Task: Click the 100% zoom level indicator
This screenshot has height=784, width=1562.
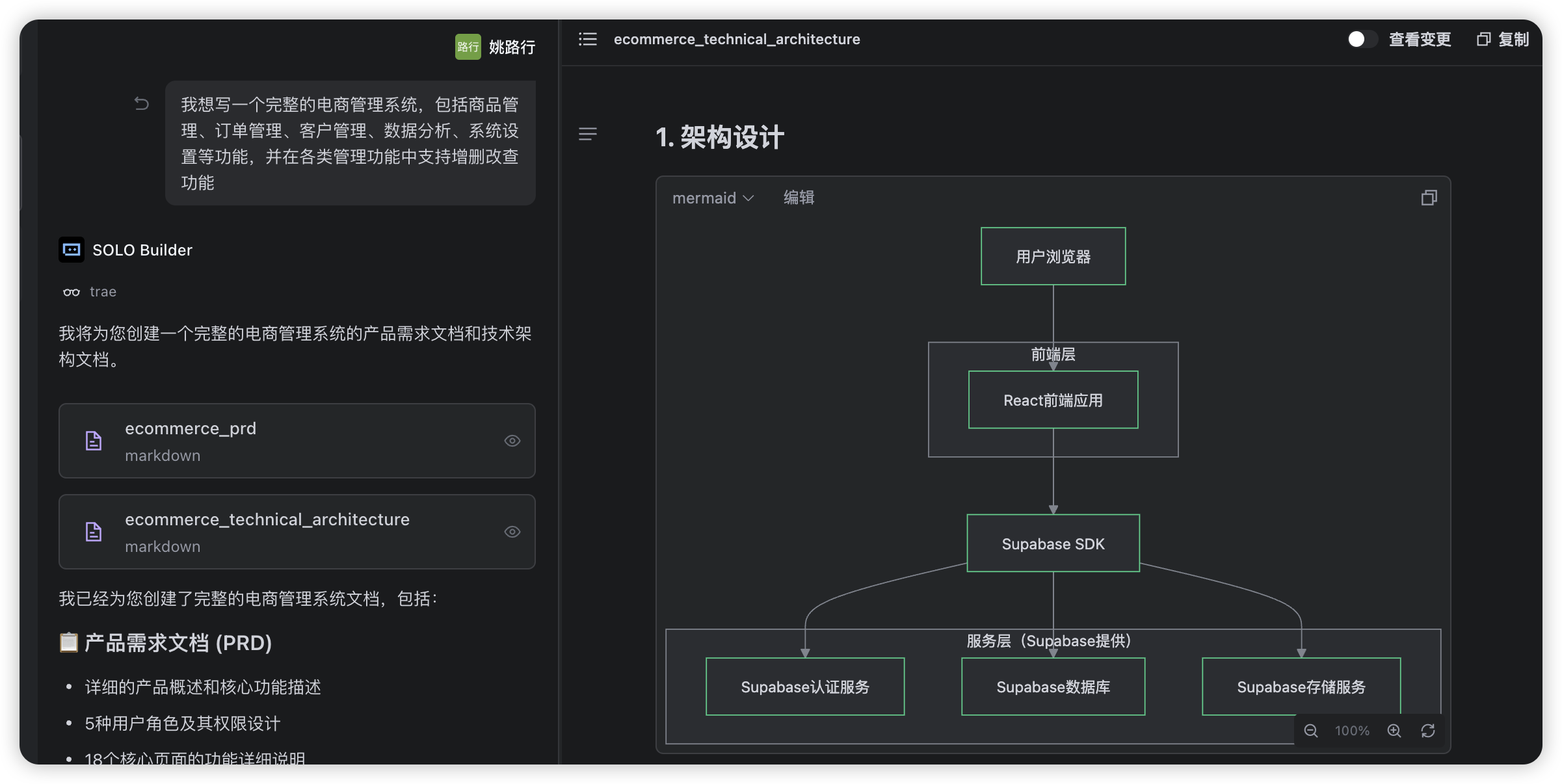Action: 1352,731
